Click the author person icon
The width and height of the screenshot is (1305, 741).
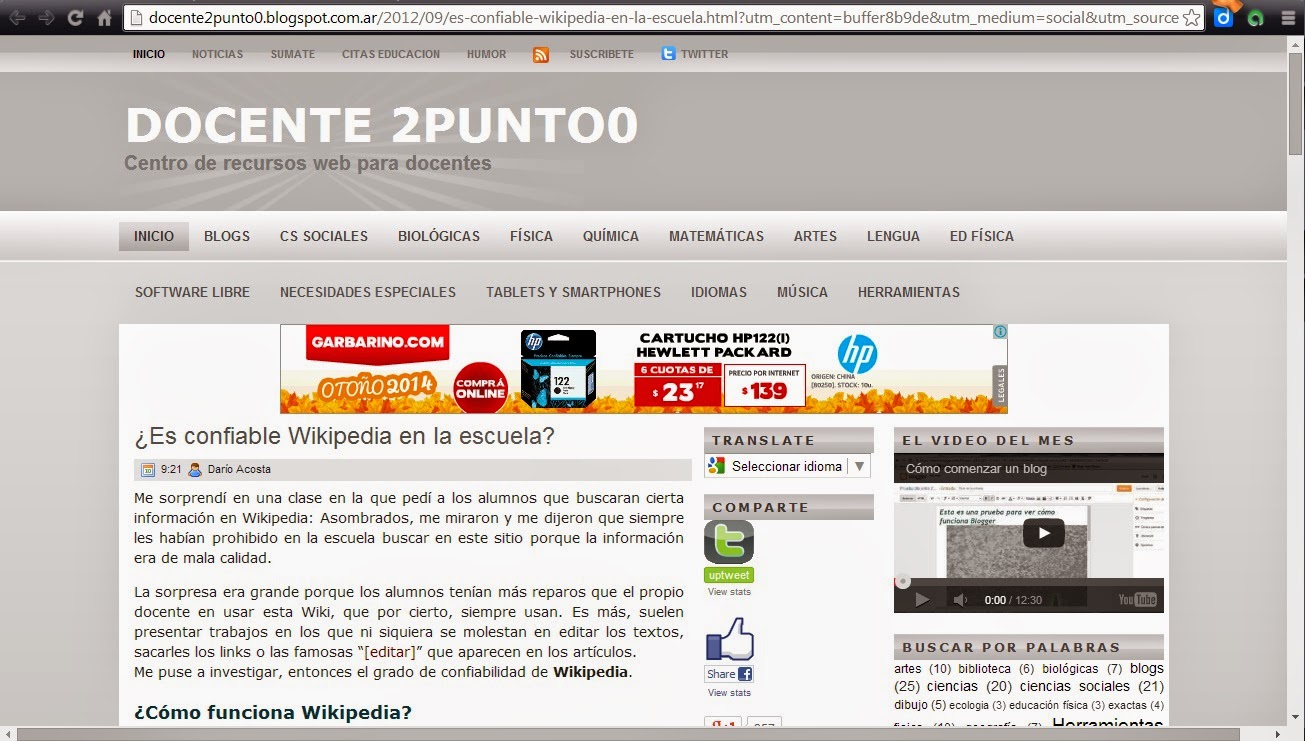(x=195, y=469)
